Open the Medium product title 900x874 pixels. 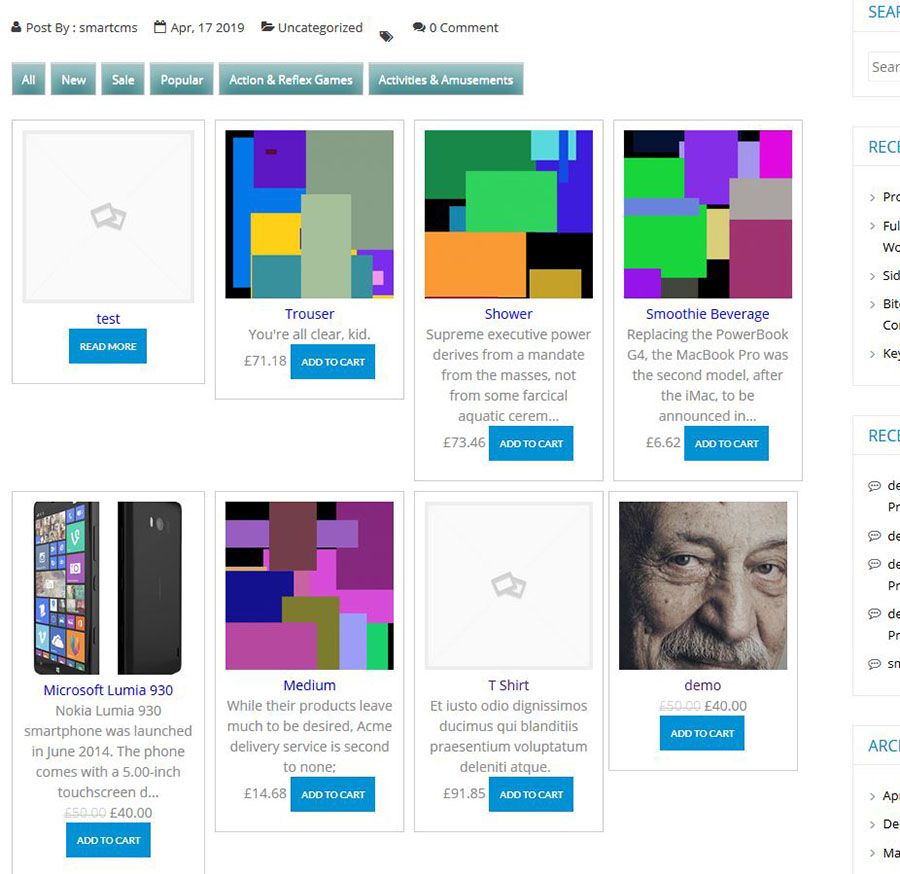pos(309,685)
